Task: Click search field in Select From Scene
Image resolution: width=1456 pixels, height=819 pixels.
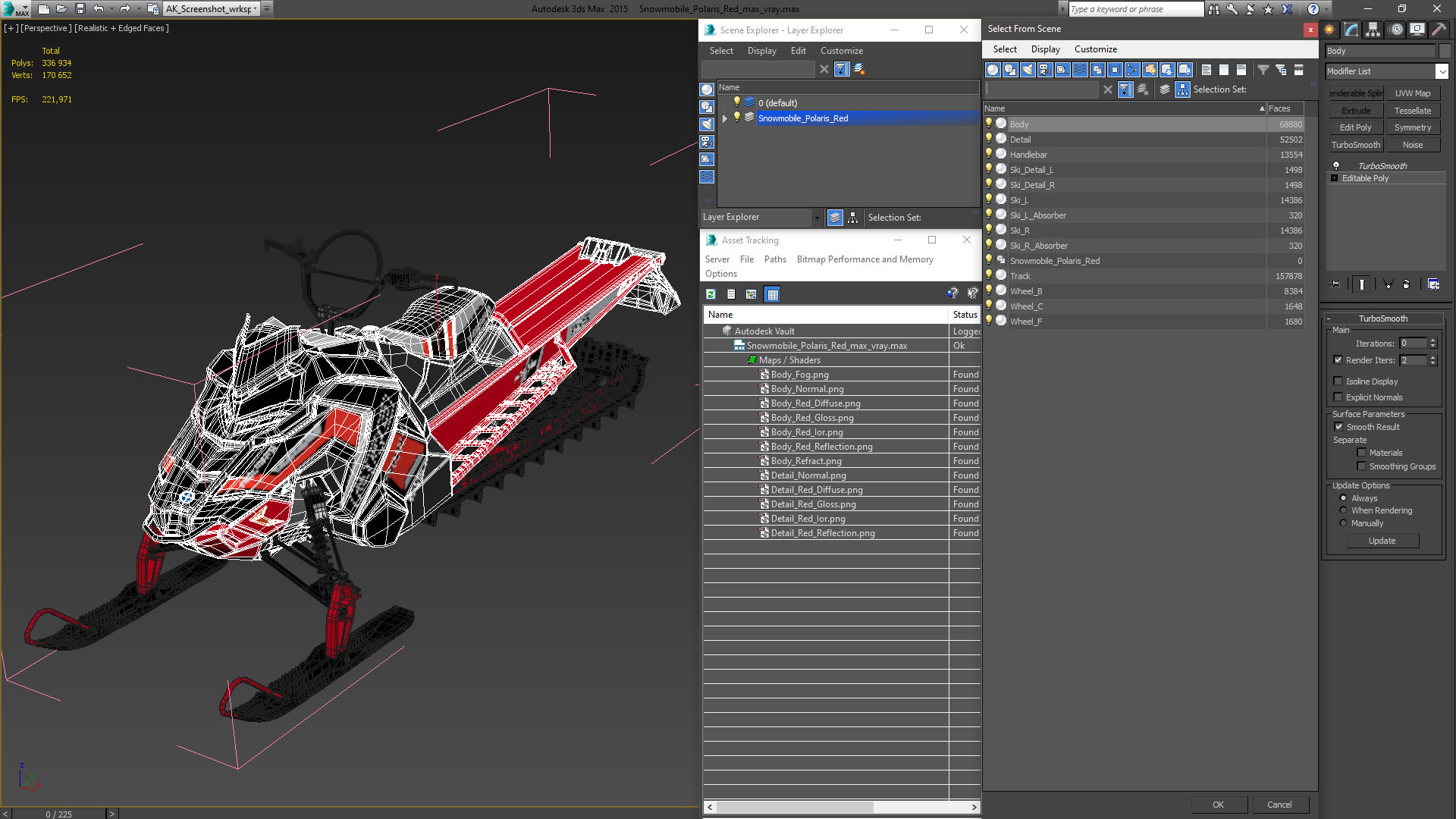Action: pos(1042,89)
